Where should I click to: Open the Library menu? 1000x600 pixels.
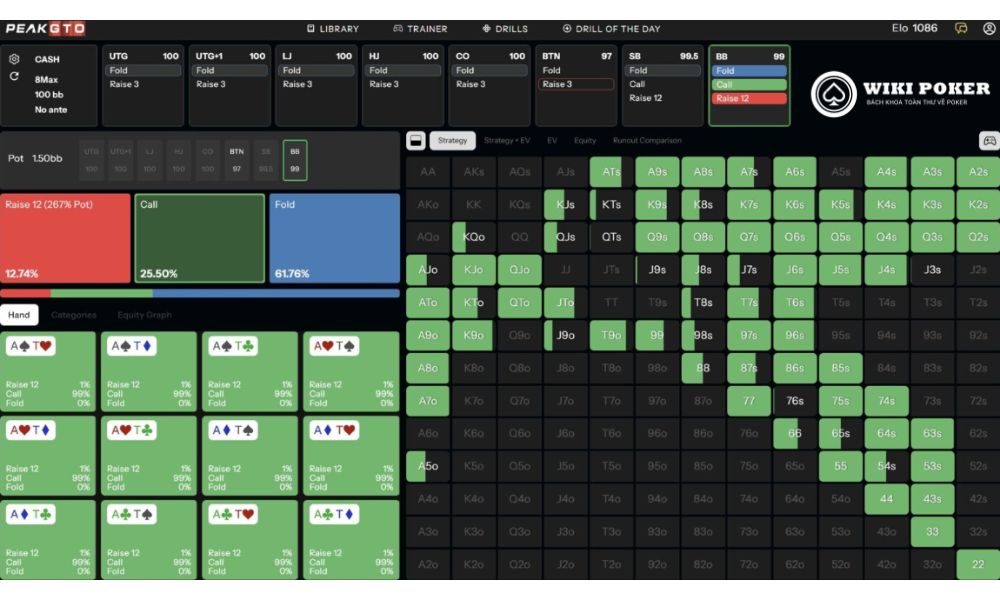pos(333,29)
